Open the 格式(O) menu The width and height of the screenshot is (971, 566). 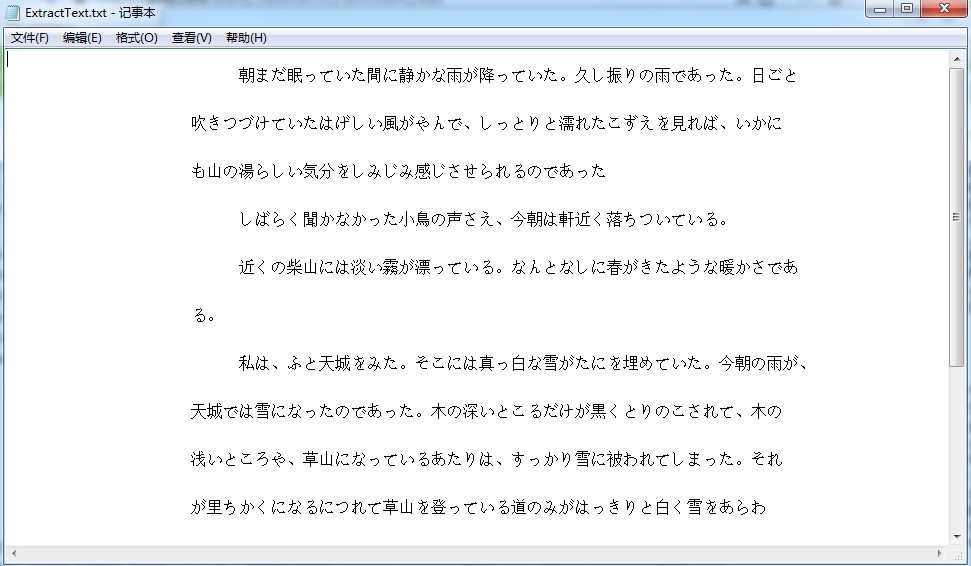click(137, 38)
